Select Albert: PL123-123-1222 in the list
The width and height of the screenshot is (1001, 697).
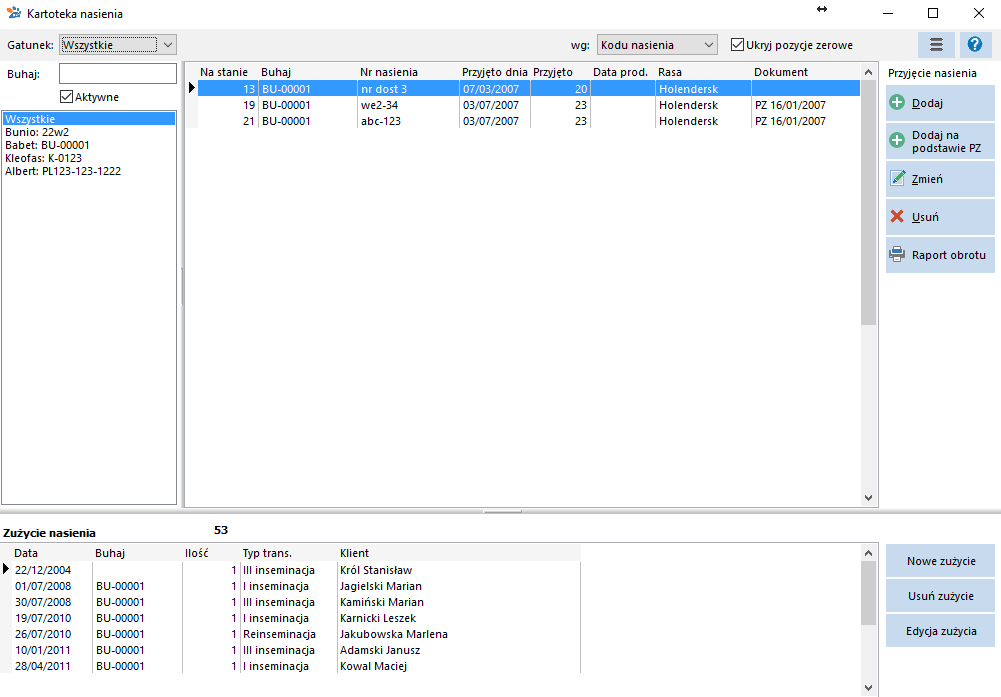click(x=89, y=171)
